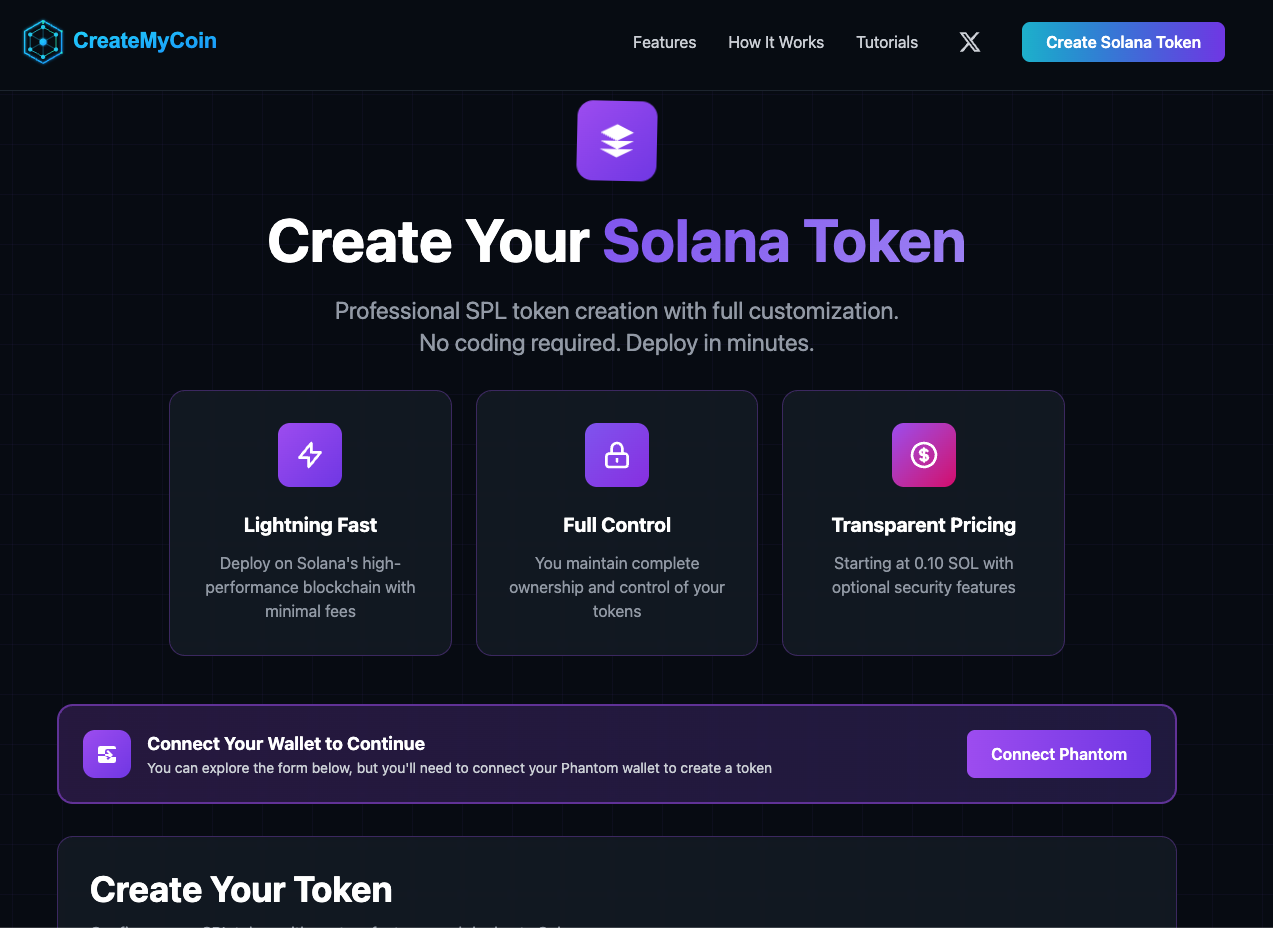Click the icon above Create Your Solana Token
Screen dimensions: 1273x928
pos(616,140)
